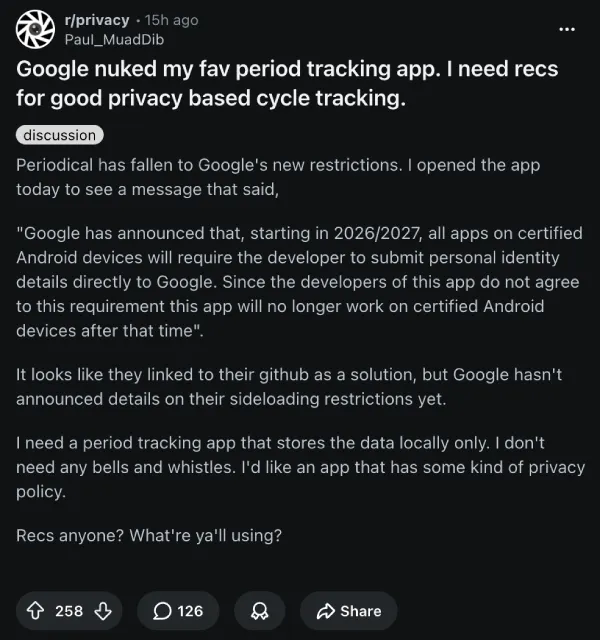600x640 pixels.
Task: Click the share arrow icon
Action: coord(324,611)
